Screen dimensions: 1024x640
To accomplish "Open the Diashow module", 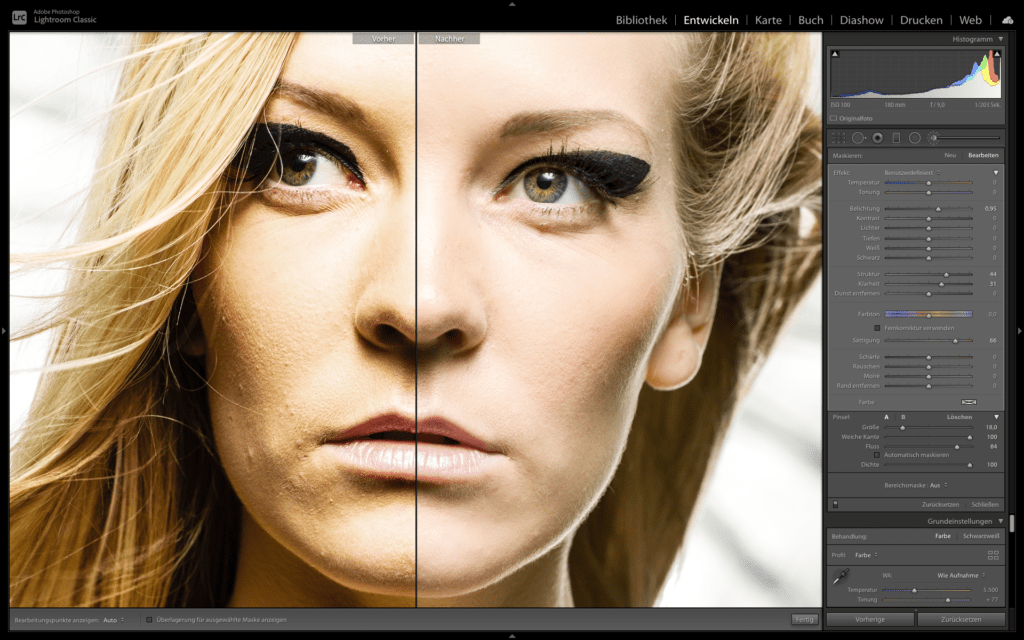I will [861, 20].
